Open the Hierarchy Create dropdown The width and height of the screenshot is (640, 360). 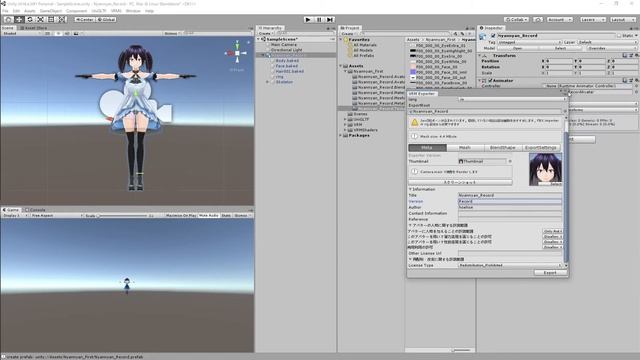(x=266, y=33)
